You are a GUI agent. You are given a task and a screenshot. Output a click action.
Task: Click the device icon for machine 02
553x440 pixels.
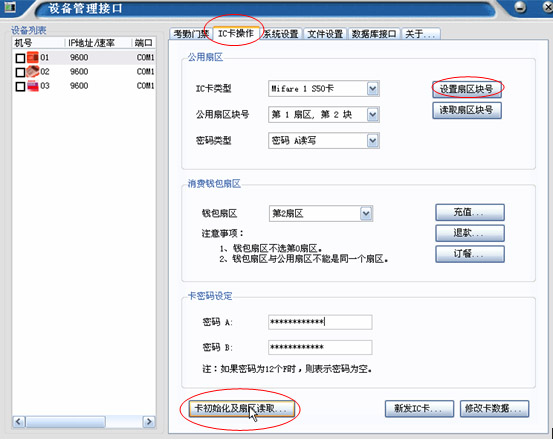point(32,72)
